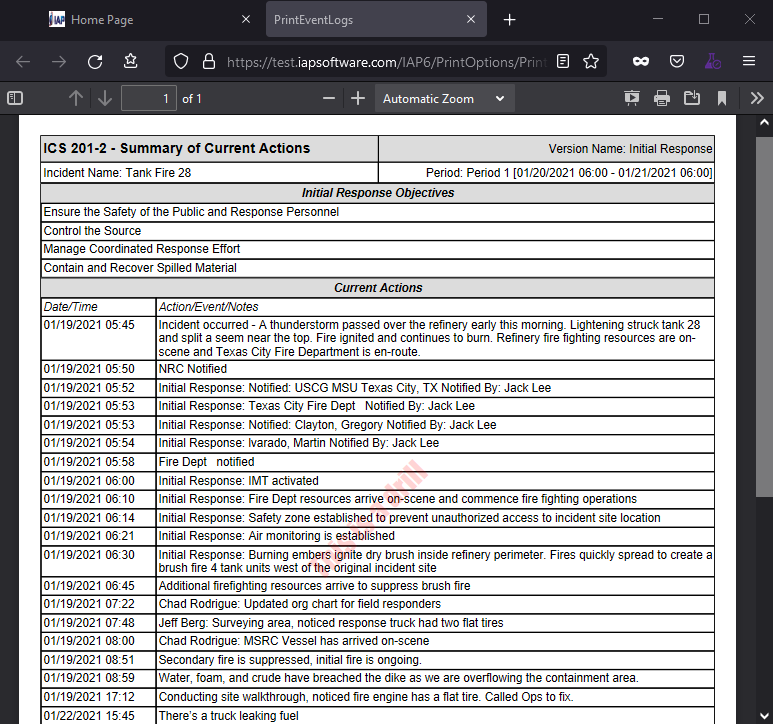Click 'Contain and Recover Spilled Material' row
This screenshot has height=724, width=773.
pyautogui.click(x=378, y=268)
